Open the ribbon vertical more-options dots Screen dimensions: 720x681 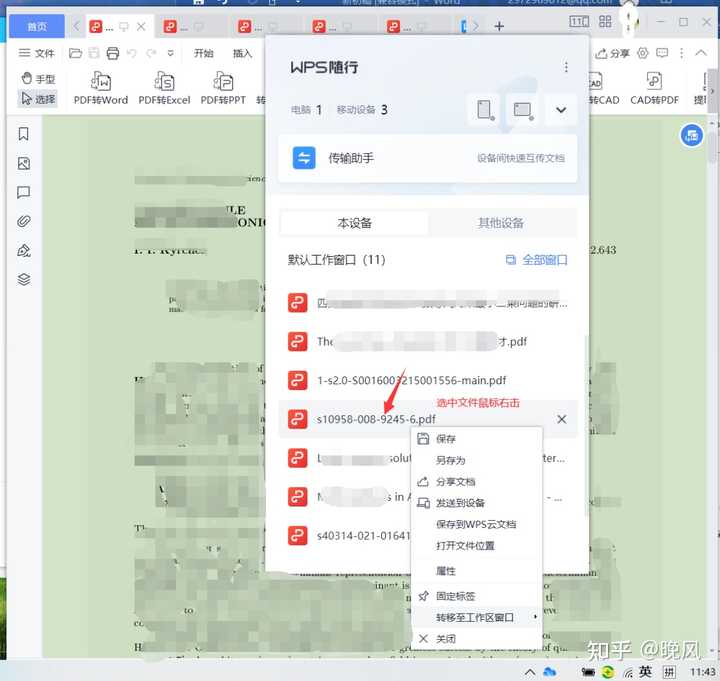(681, 53)
